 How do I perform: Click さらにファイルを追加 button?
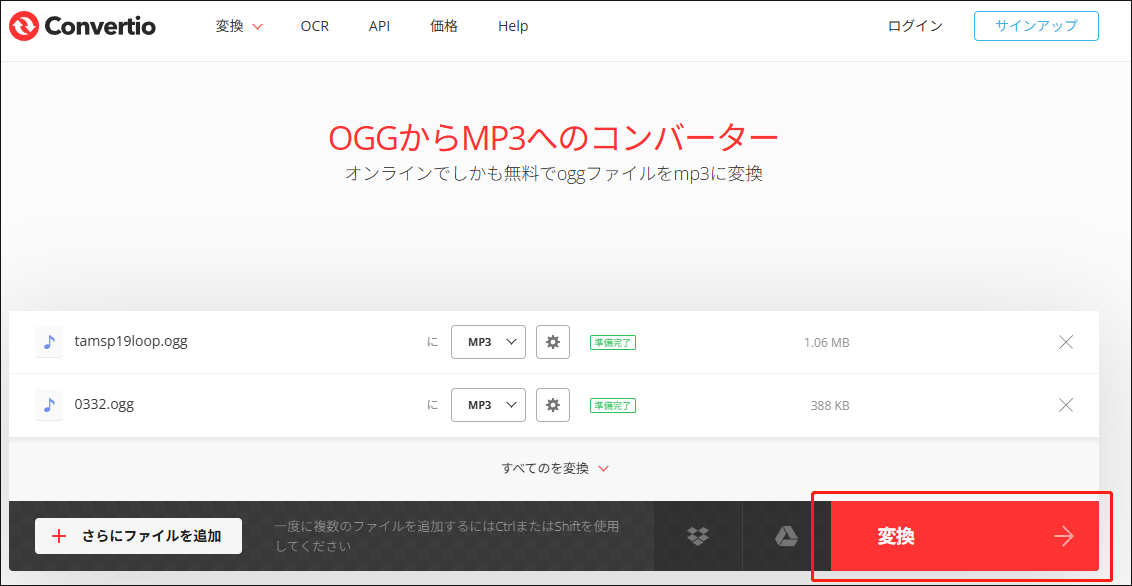[x=139, y=536]
